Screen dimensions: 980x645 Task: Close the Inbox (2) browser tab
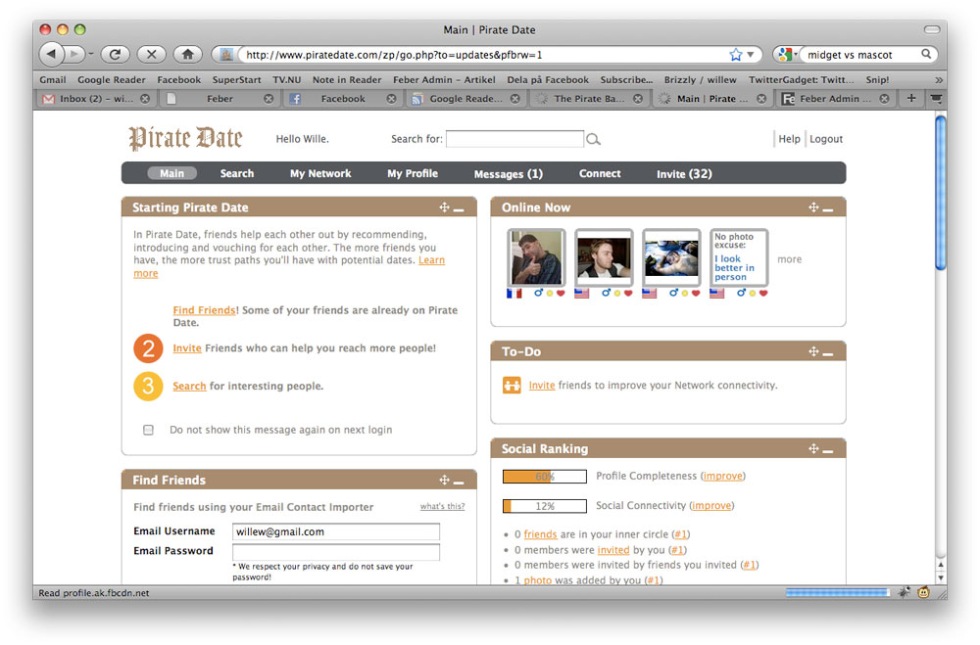(145, 99)
